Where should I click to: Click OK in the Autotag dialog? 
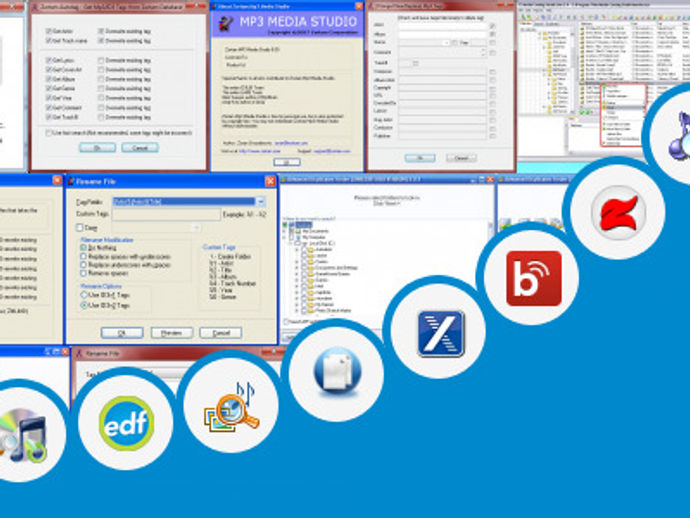pyautogui.click(x=97, y=148)
